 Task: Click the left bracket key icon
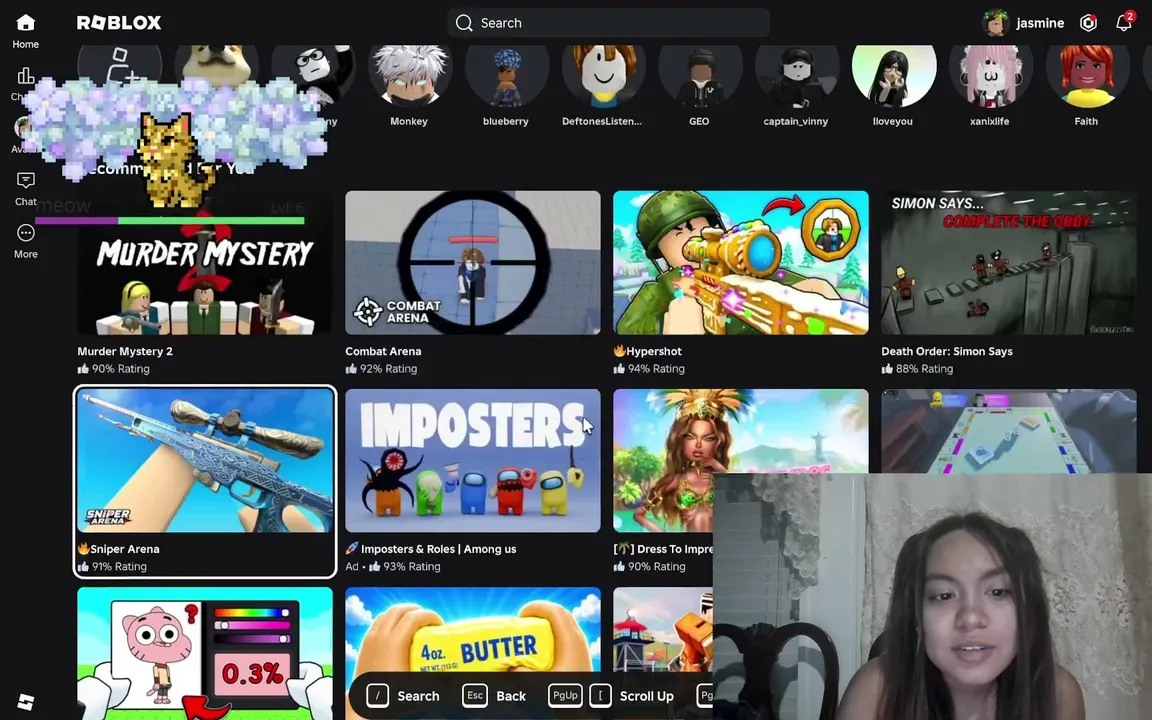(x=600, y=695)
